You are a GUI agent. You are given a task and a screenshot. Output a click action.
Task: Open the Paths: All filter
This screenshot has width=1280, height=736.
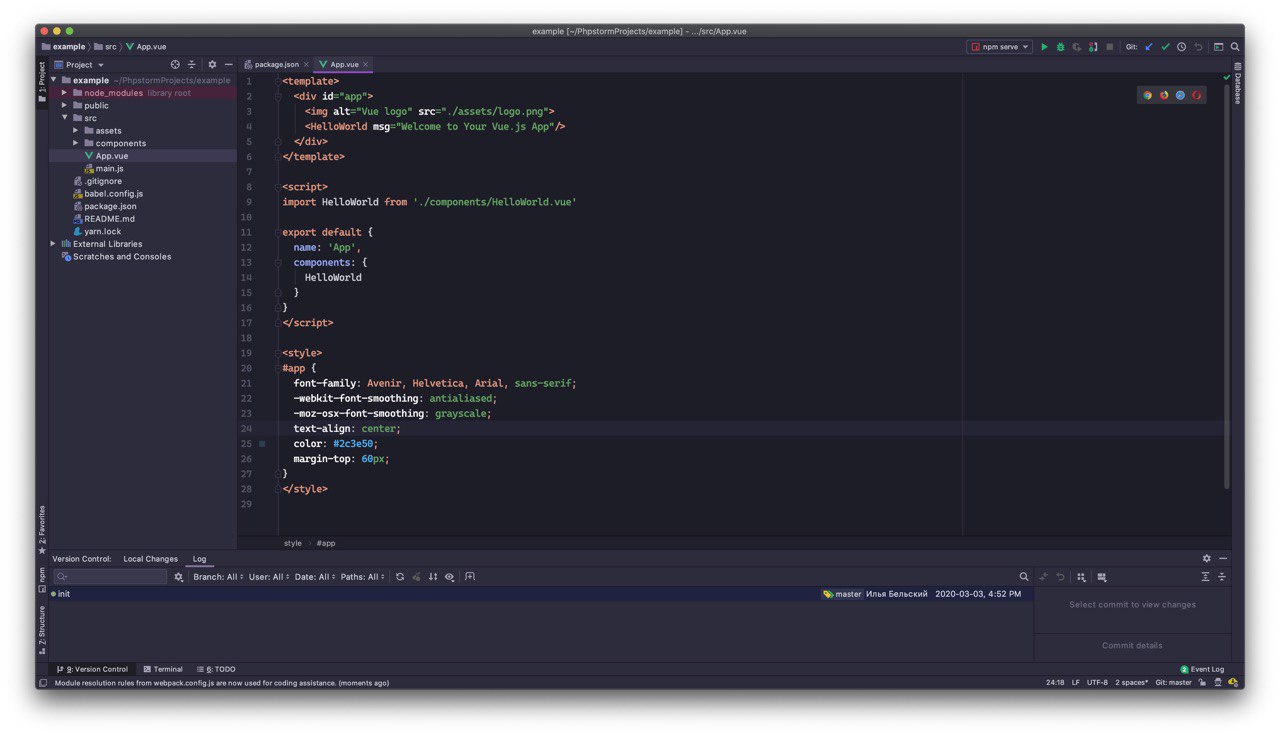tap(363, 577)
